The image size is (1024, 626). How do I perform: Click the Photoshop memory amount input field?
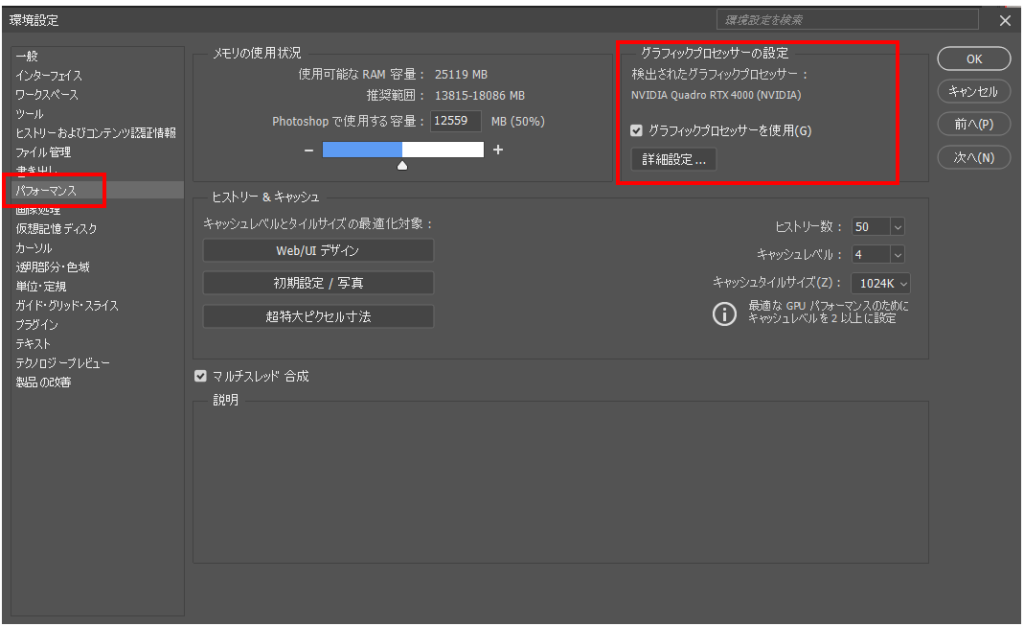pyautogui.click(x=456, y=121)
